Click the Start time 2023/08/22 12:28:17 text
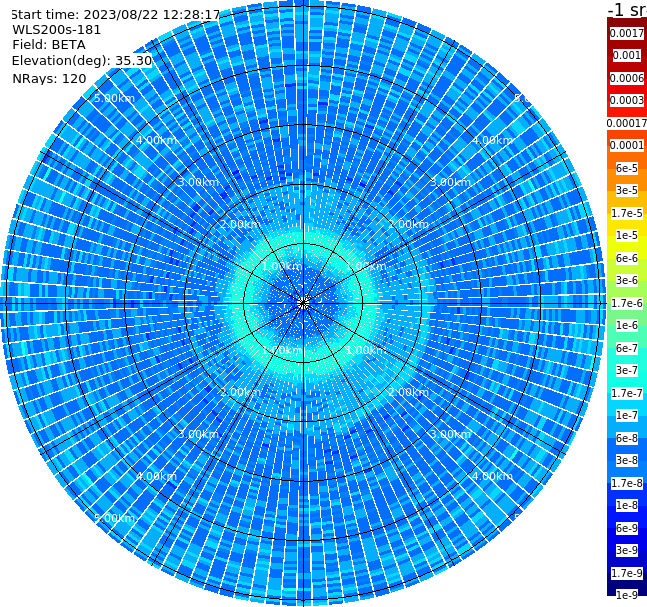Image resolution: width=647 pixels, height=607 pixels. click(115, 14)
